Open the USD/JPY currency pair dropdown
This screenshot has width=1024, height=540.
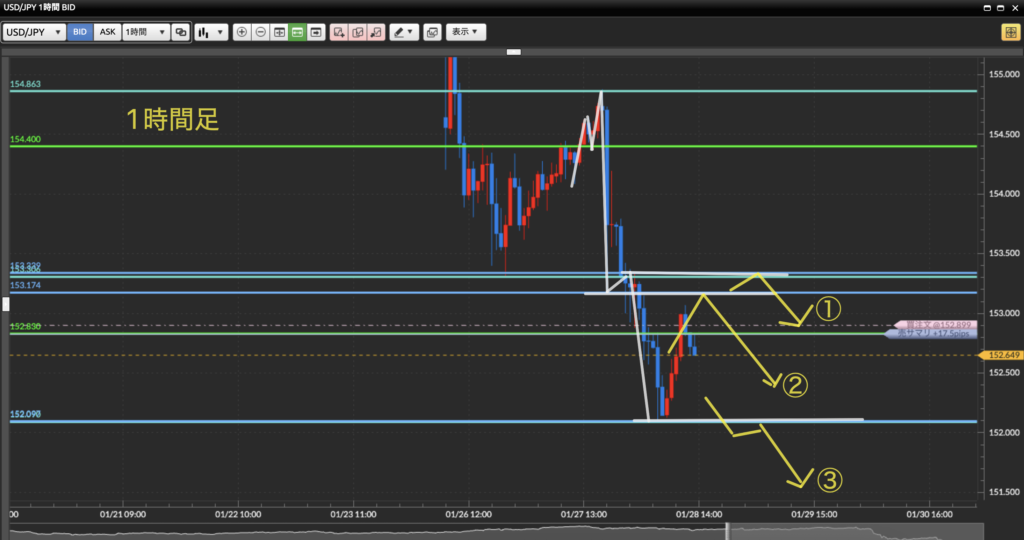coord(35,32)
